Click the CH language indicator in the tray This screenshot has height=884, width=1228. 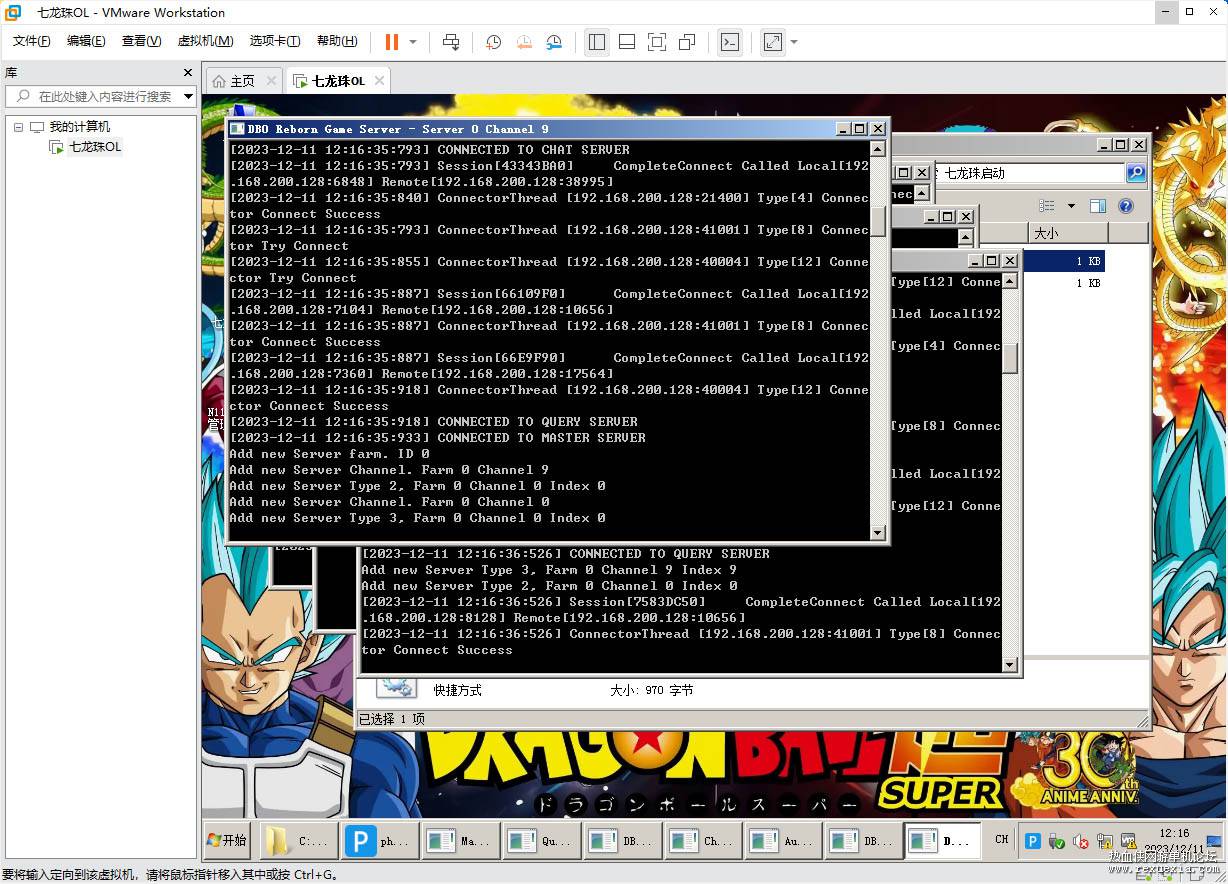(1001, 840)
